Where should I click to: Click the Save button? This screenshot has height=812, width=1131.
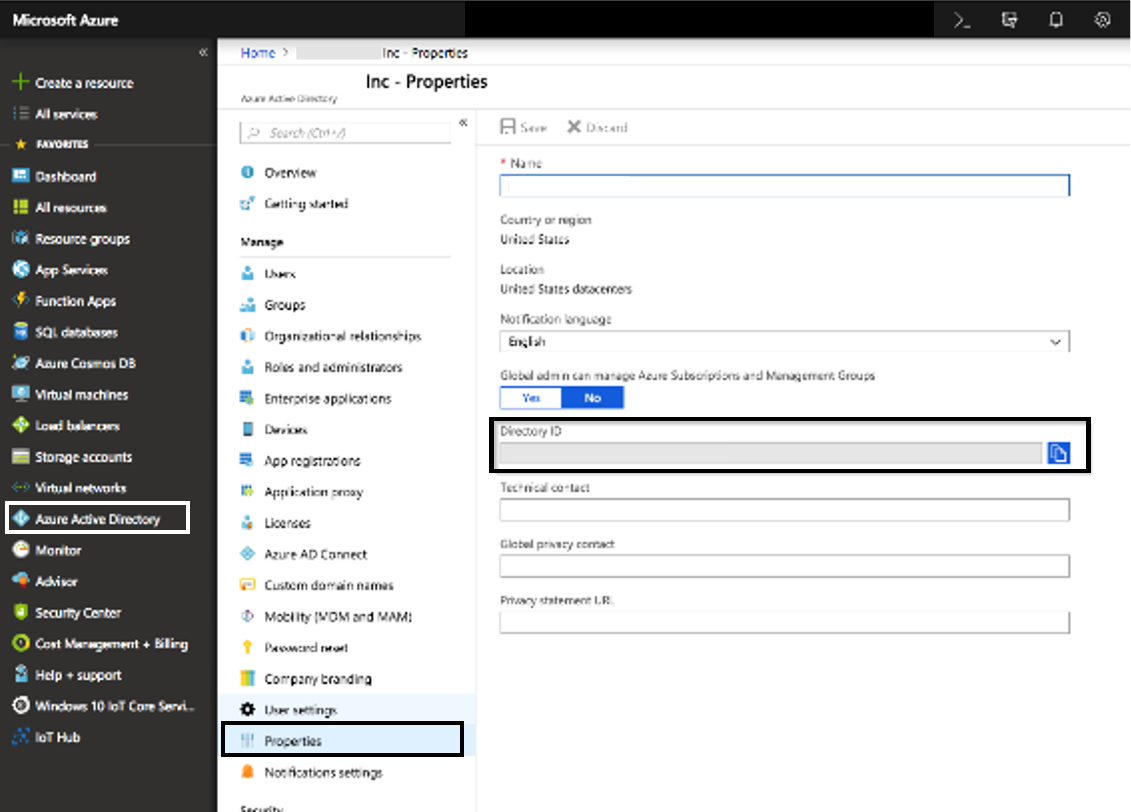pyautogui.click(x=524, y=127)
